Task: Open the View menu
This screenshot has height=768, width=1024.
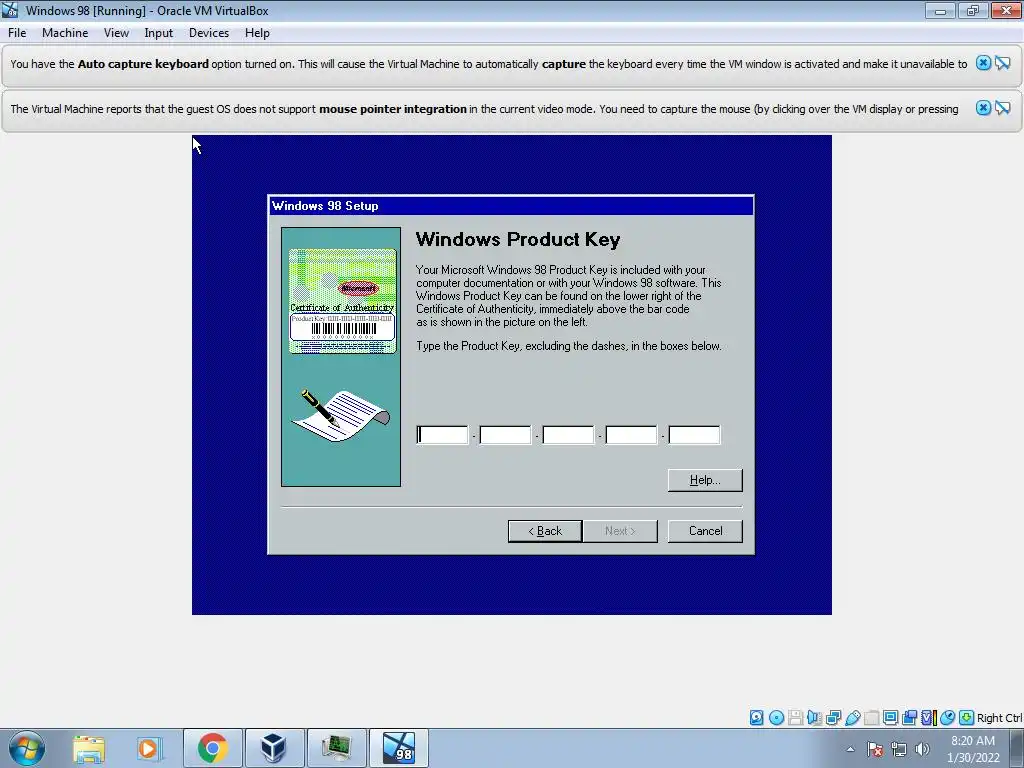Action: coord(116,33)
